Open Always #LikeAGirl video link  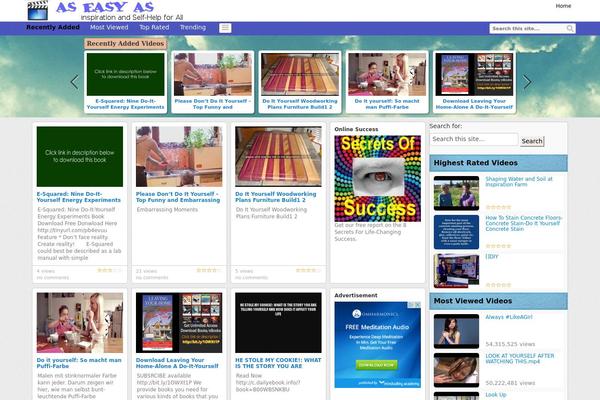pyautogui.click(x=509, y=317)
